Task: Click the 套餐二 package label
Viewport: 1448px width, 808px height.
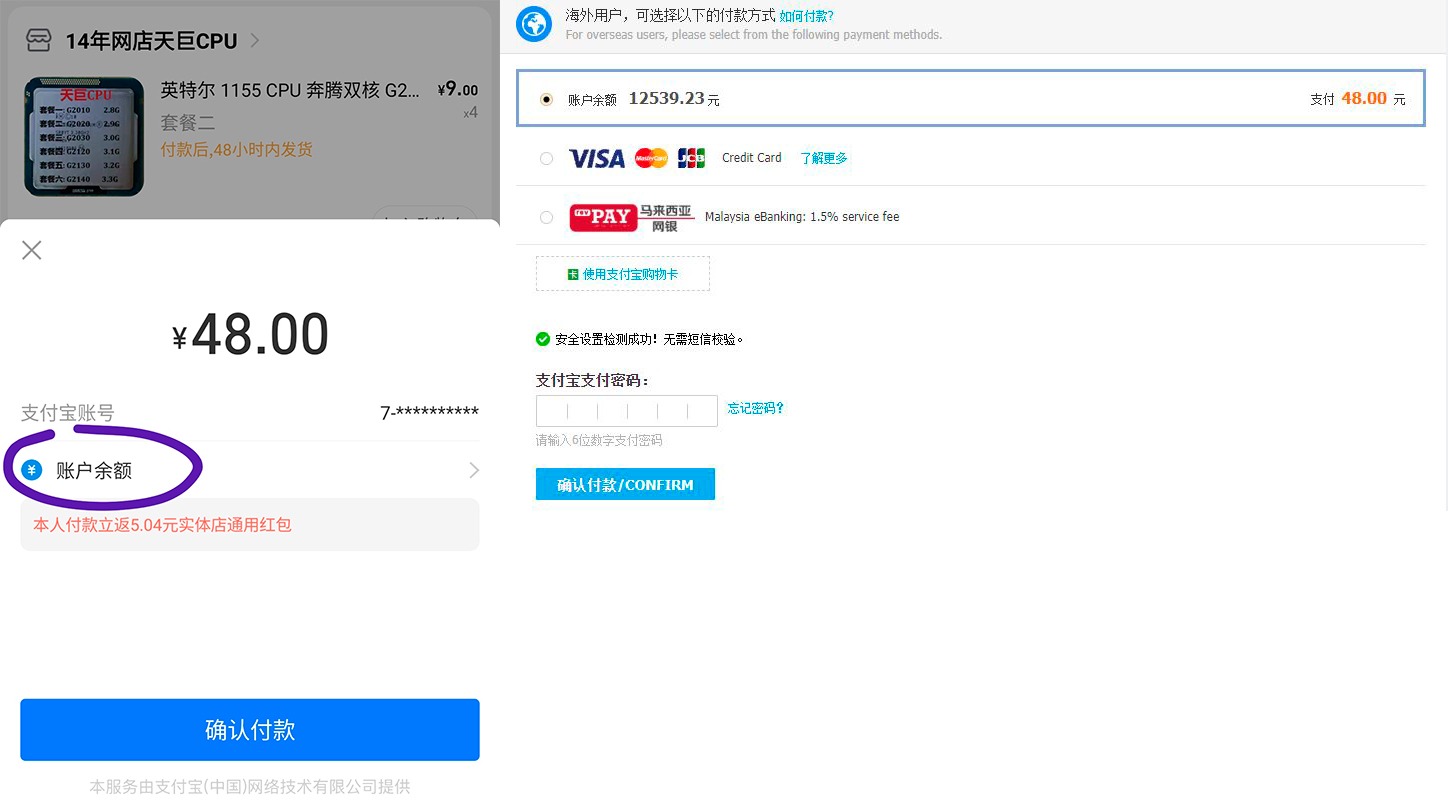Action: (188, 123)
